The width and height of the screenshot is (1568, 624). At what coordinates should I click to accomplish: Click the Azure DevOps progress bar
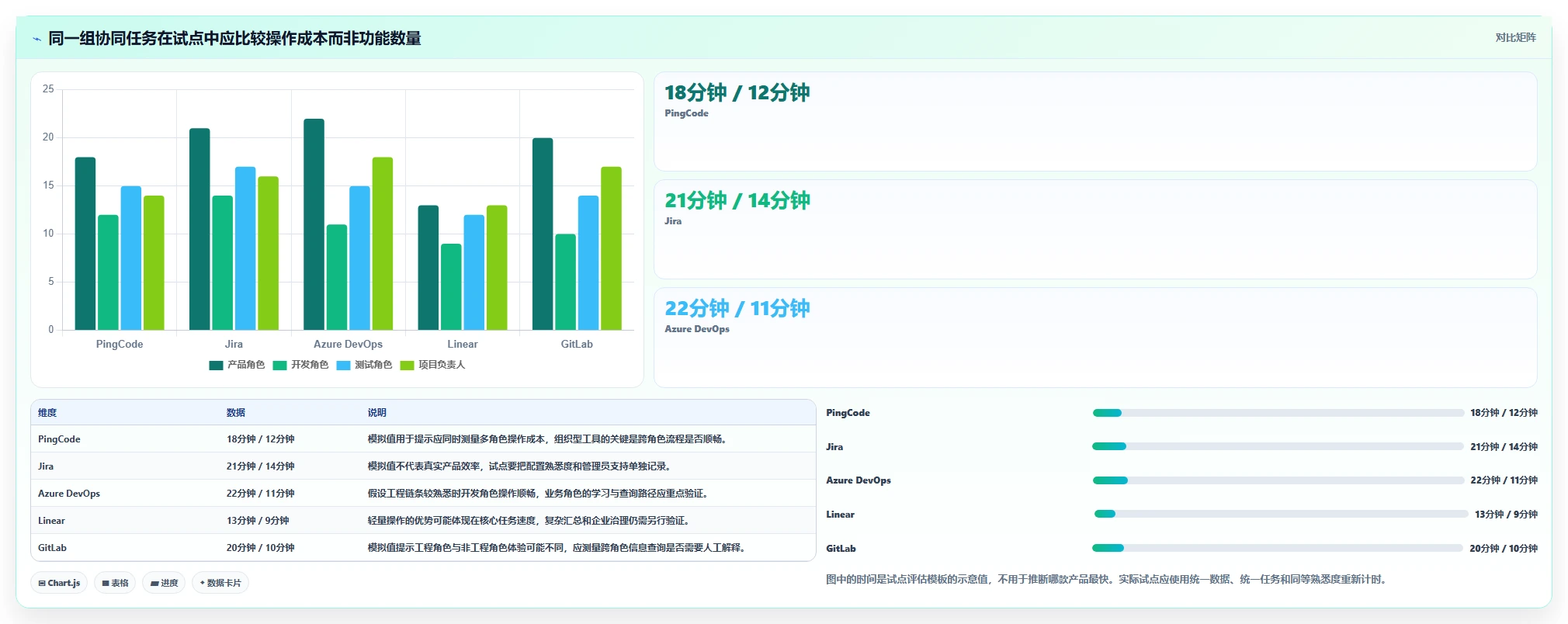(x=1278, y=480)
